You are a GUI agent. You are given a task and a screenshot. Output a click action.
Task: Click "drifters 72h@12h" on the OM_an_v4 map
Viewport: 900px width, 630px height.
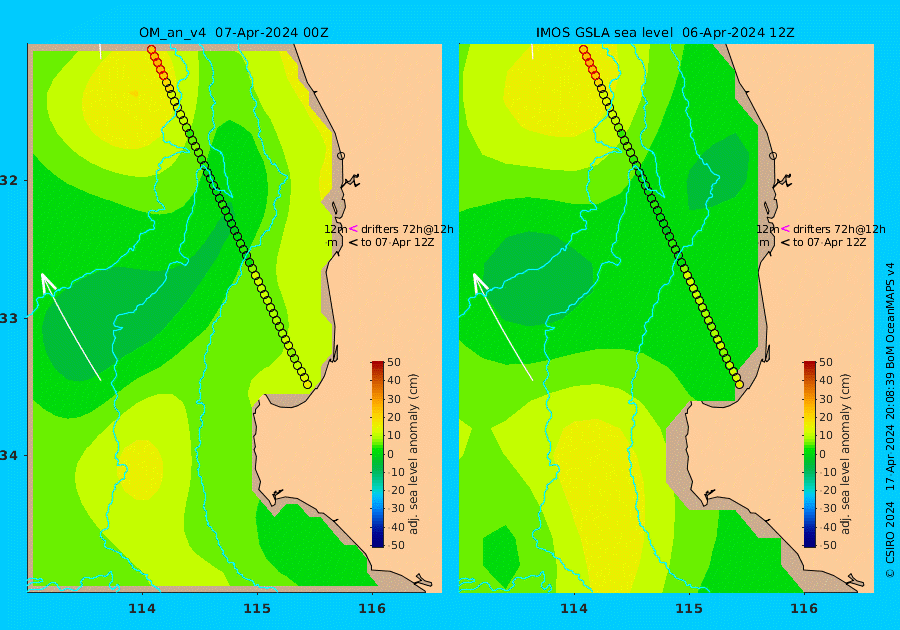pos(407,229)
